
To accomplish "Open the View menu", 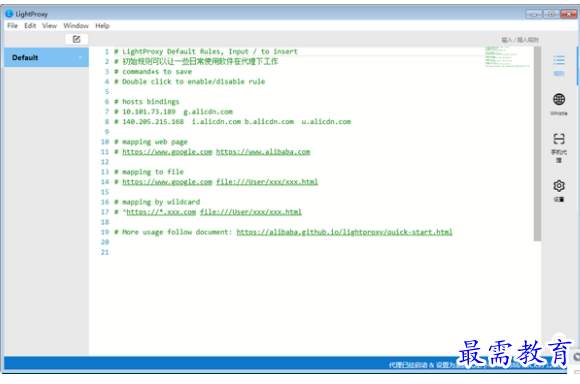I will pos(49,26).
